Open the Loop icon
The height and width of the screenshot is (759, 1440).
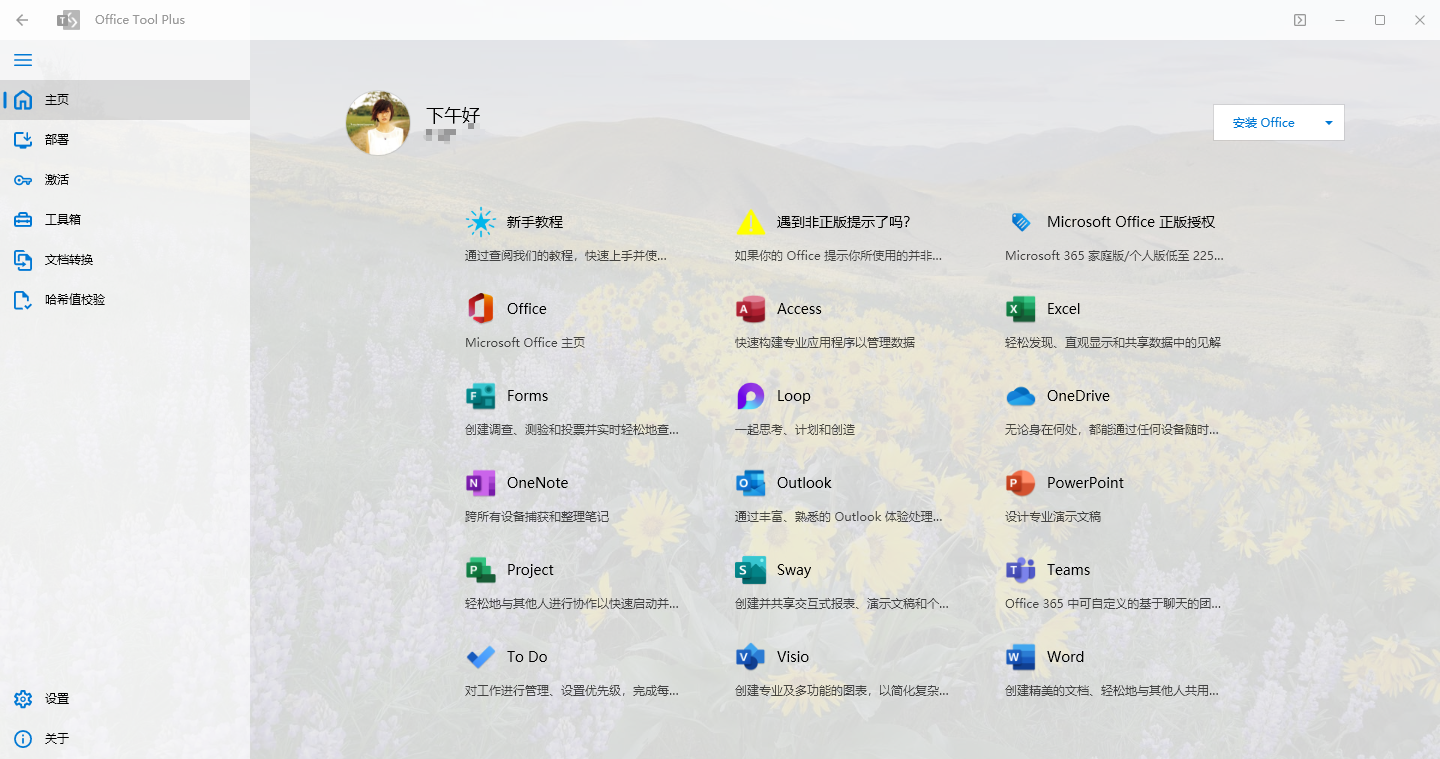click(750, 396)
